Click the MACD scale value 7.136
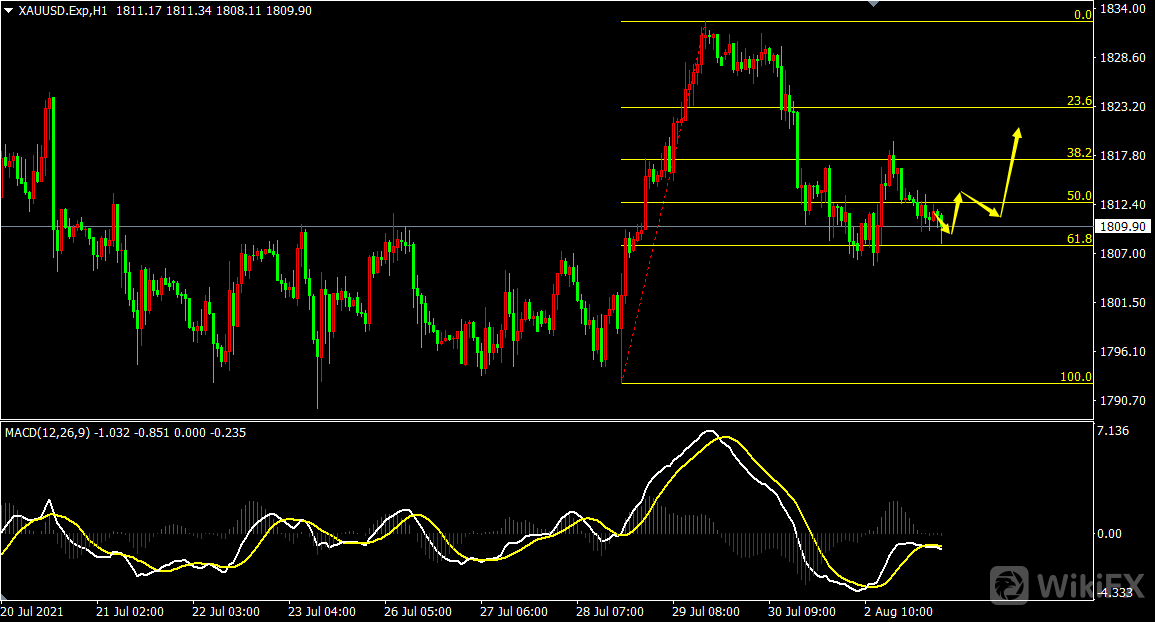 pos(1114,431)
